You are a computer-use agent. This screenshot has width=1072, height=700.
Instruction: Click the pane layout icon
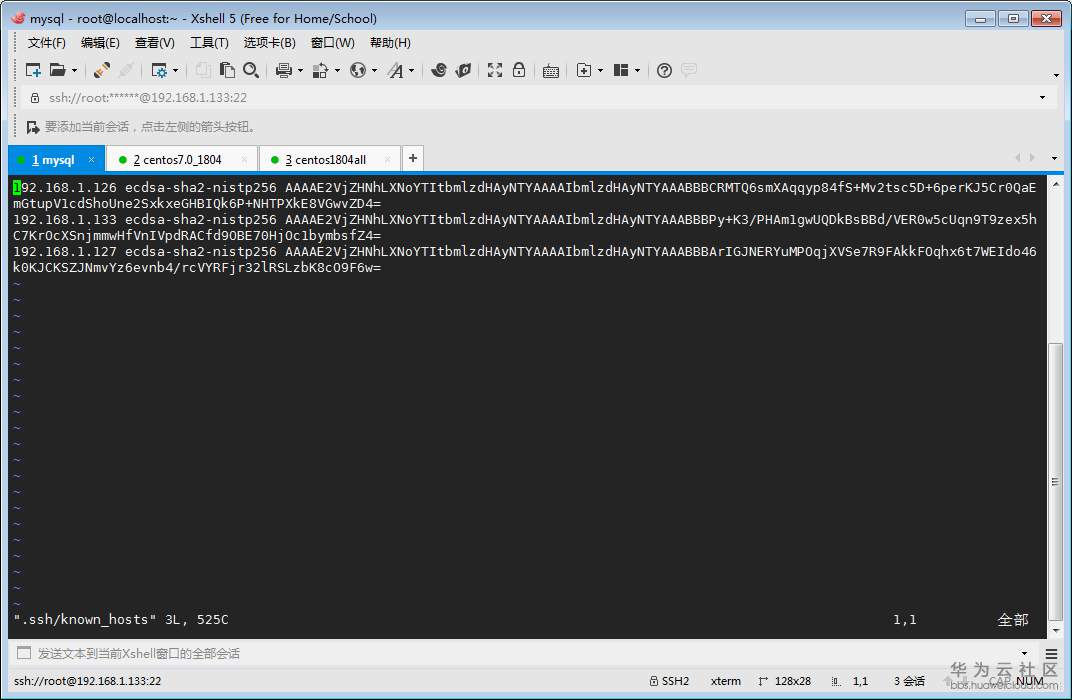(621, 70)
